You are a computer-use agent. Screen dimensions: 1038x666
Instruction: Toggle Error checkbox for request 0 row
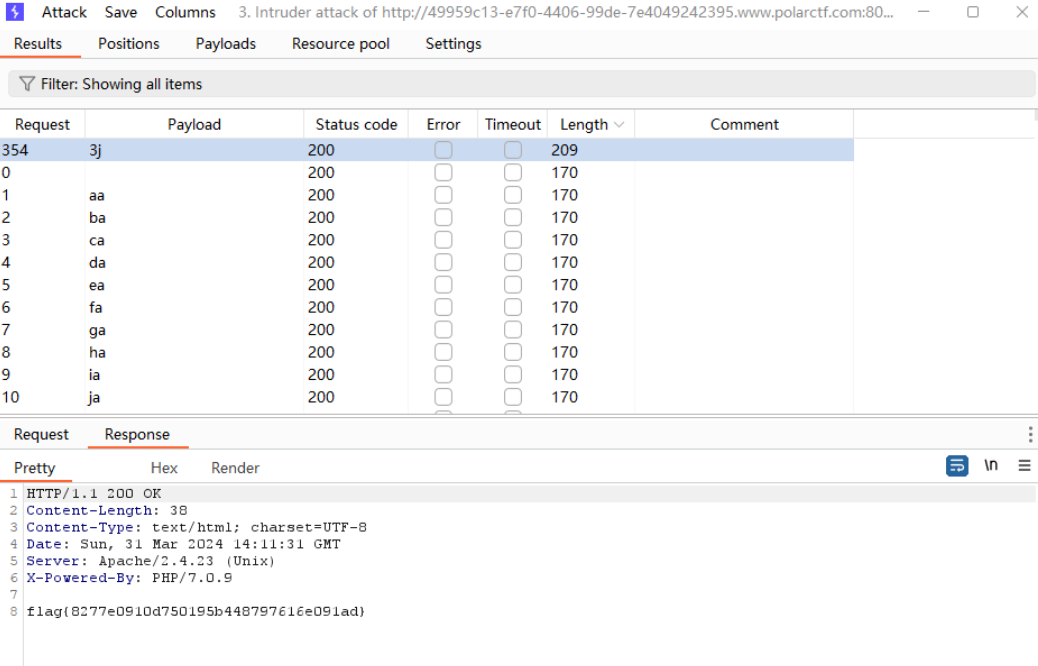click(444, 172)
